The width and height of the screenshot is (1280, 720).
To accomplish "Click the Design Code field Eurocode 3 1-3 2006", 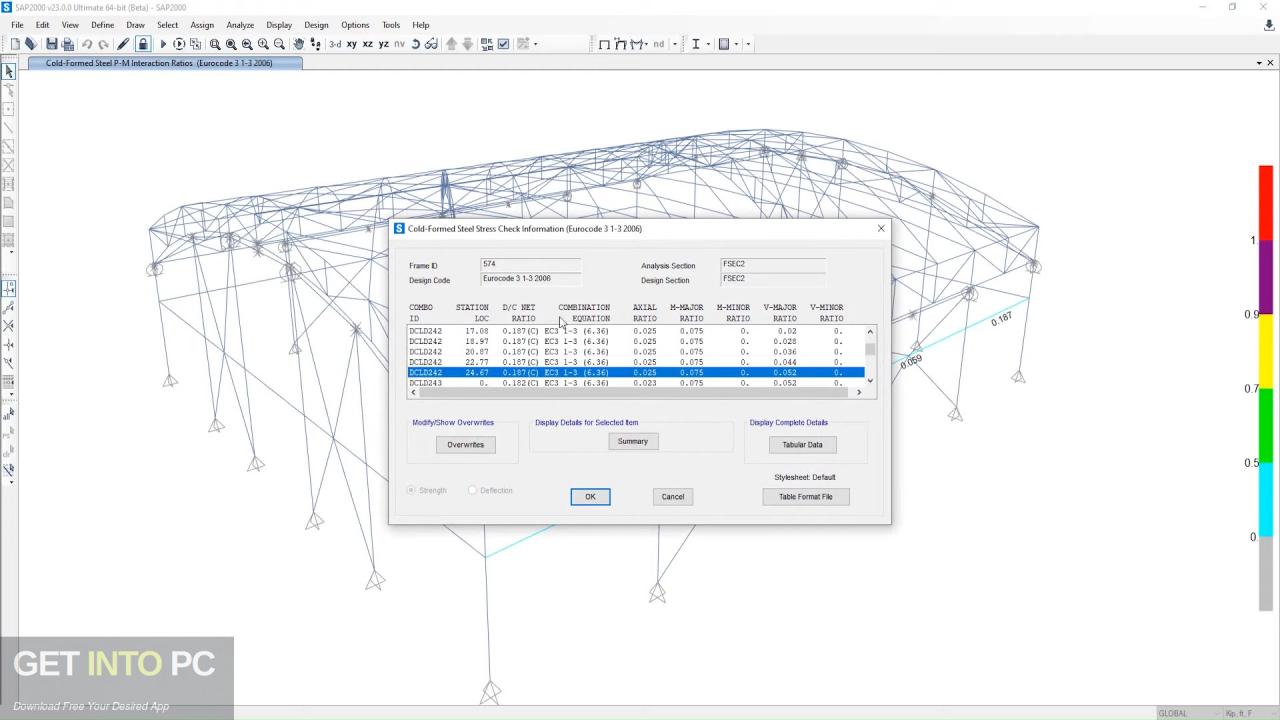I will pyautogui.click(x=530, y=279).
